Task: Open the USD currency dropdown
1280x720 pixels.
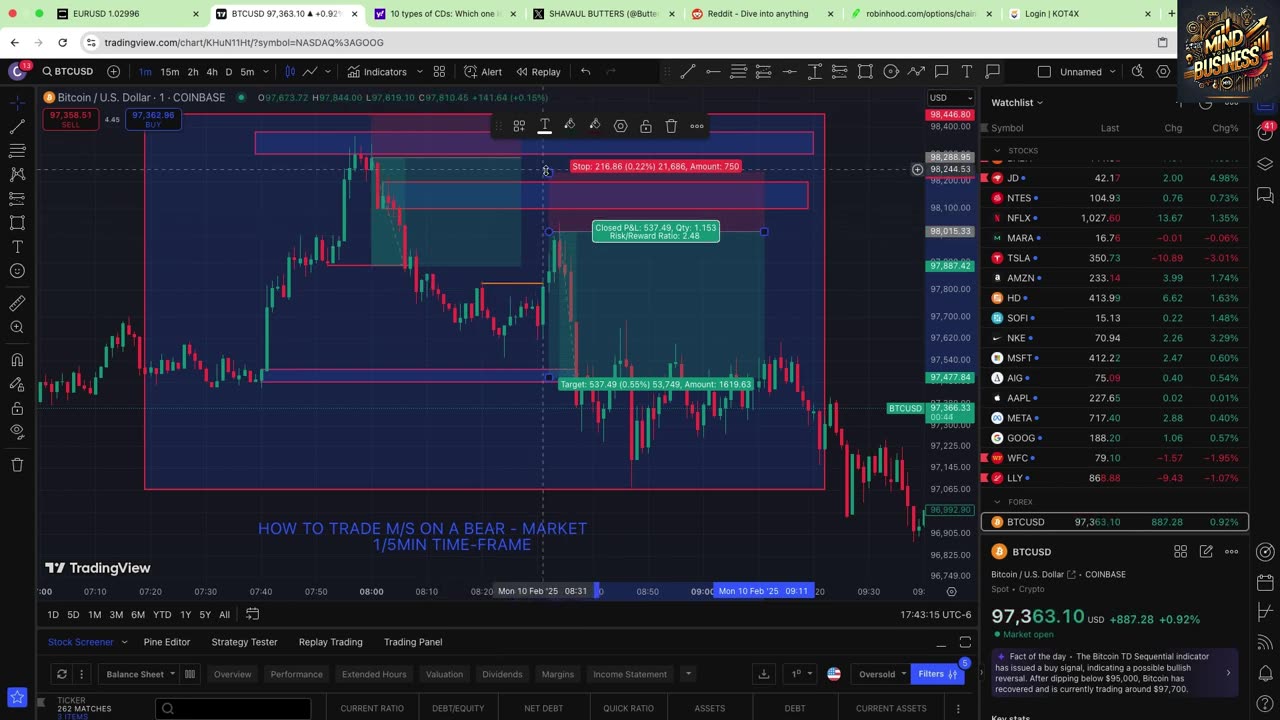Action: tap(950, 98)
